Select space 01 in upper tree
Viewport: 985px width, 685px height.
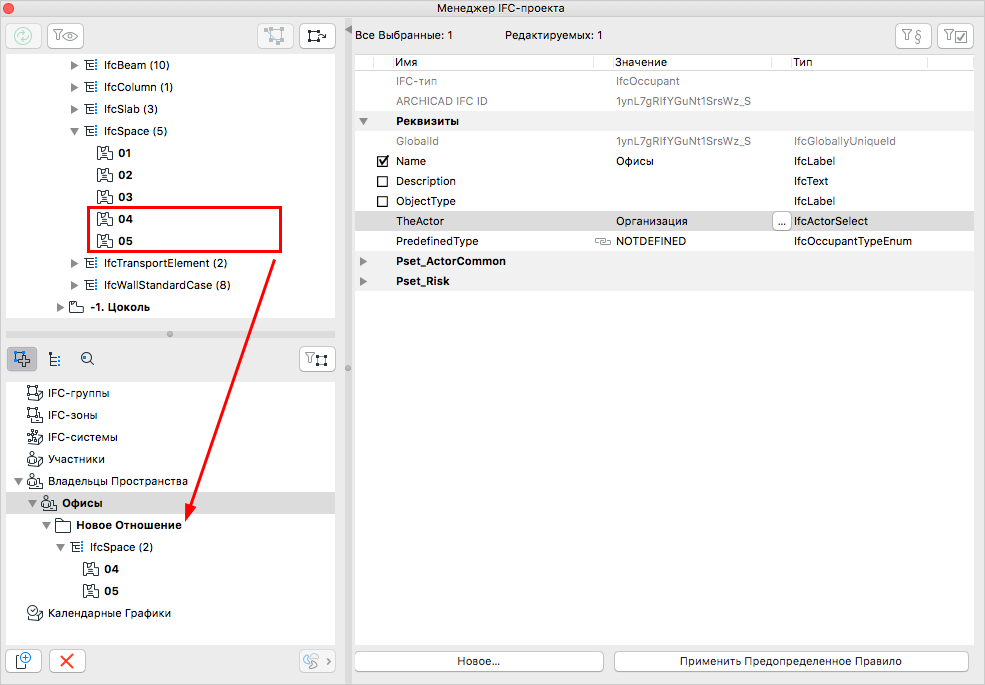click(x=124, y=153)
